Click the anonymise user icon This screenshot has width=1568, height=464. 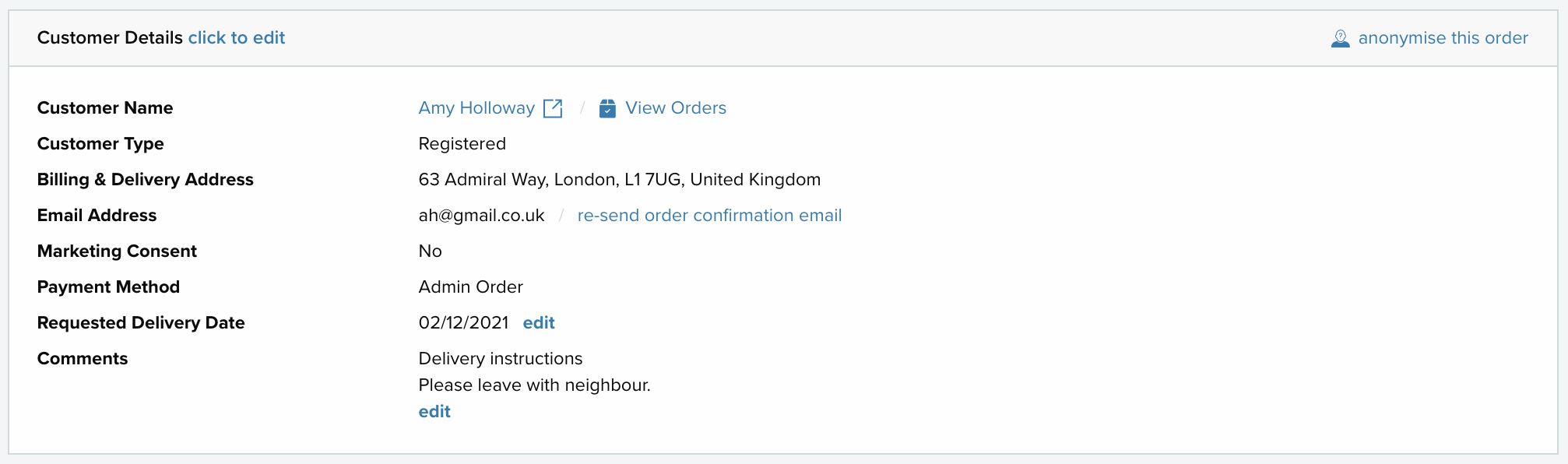click(x=1340, y=38)
